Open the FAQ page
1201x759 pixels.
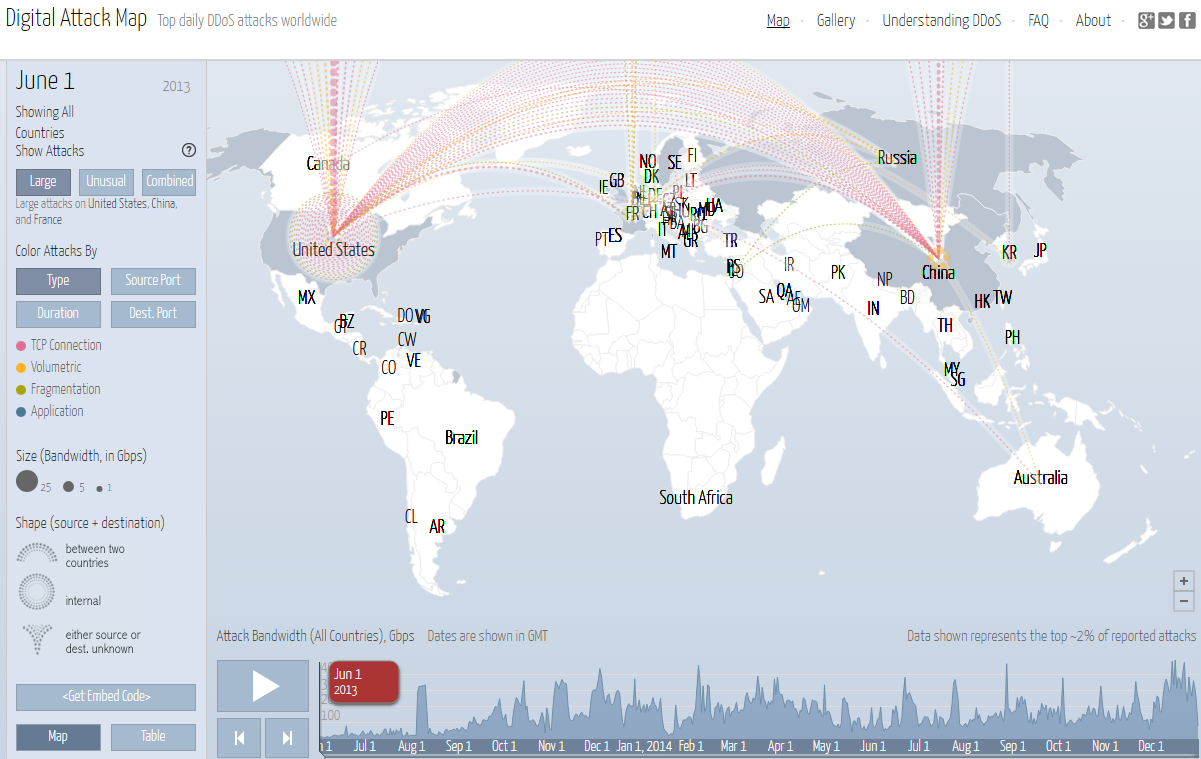[x=1038, y=21]
